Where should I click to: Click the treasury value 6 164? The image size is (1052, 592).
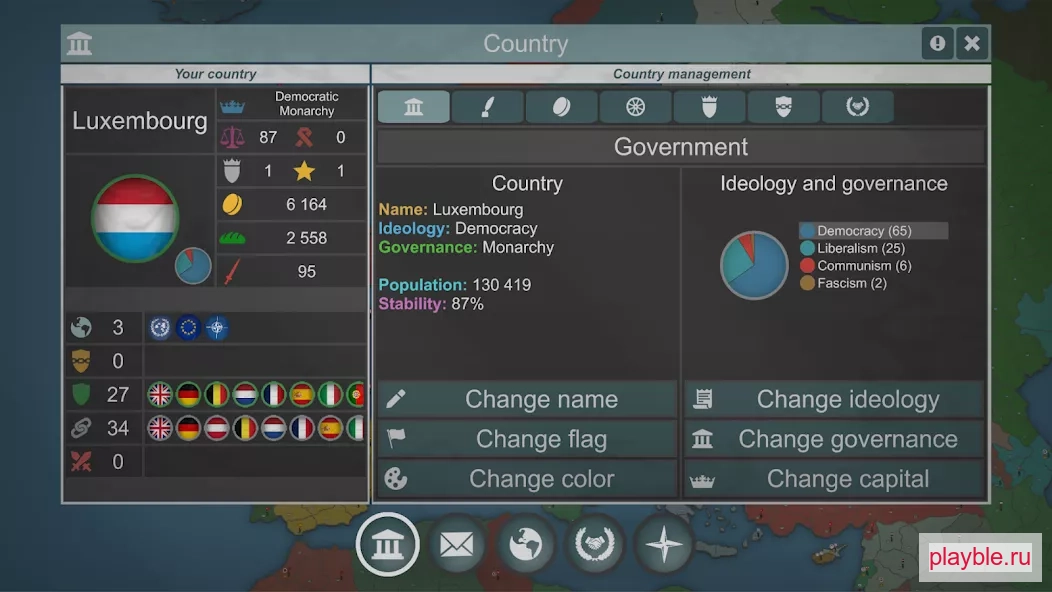[x=307, y=205]
